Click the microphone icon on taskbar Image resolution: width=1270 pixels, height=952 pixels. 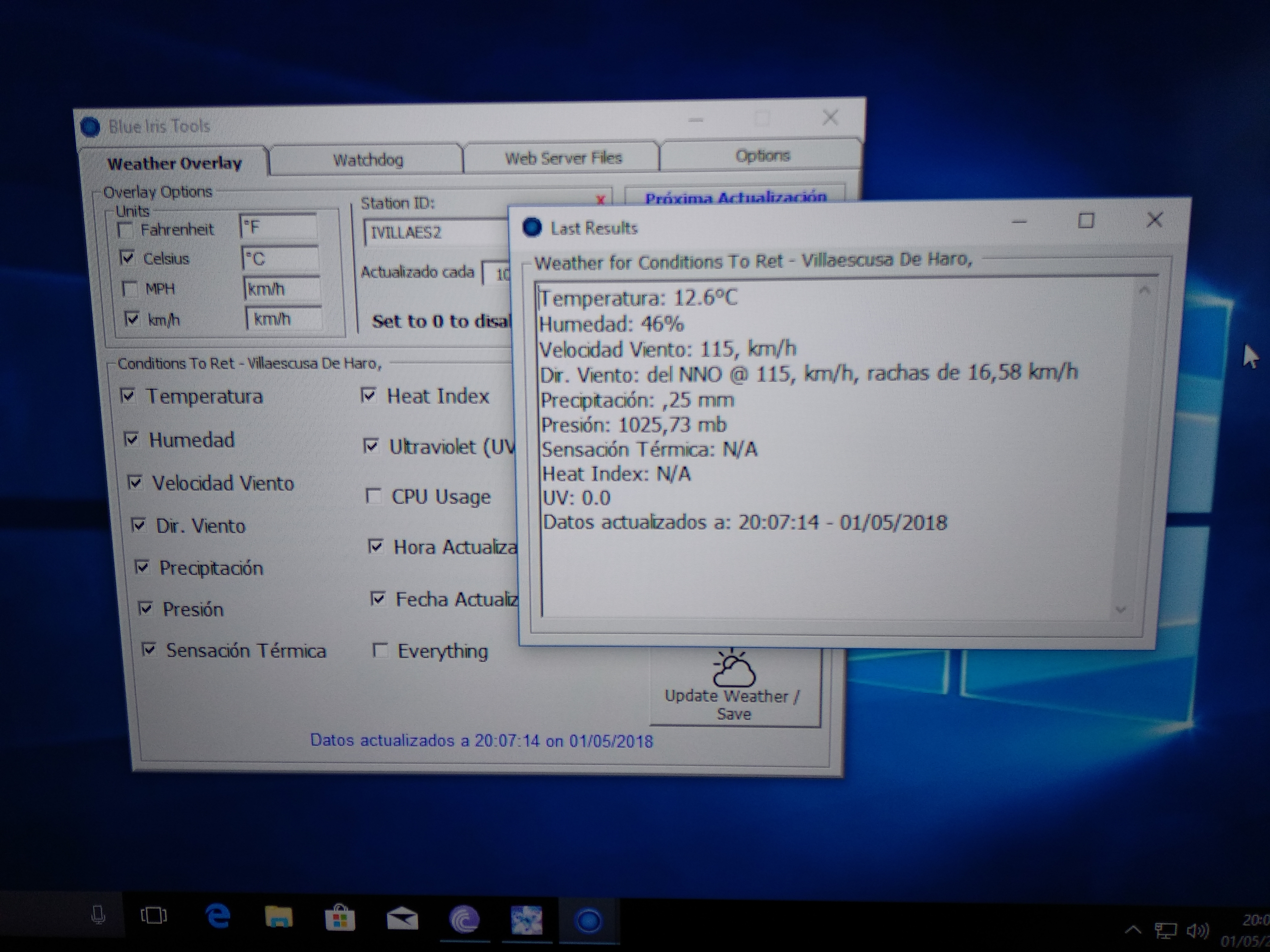coord(98,915)
